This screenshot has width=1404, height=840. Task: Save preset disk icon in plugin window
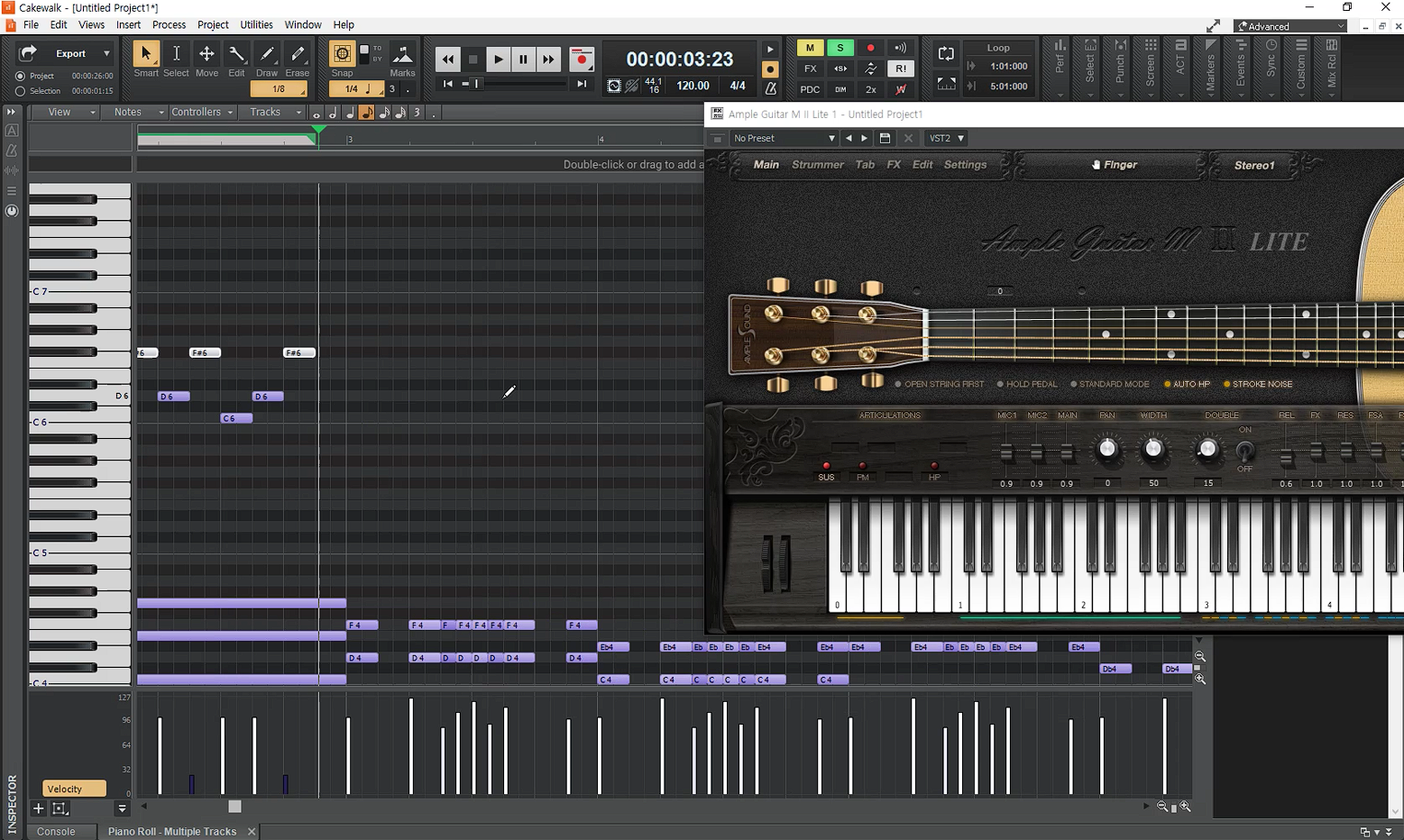[x=885, y=138]
